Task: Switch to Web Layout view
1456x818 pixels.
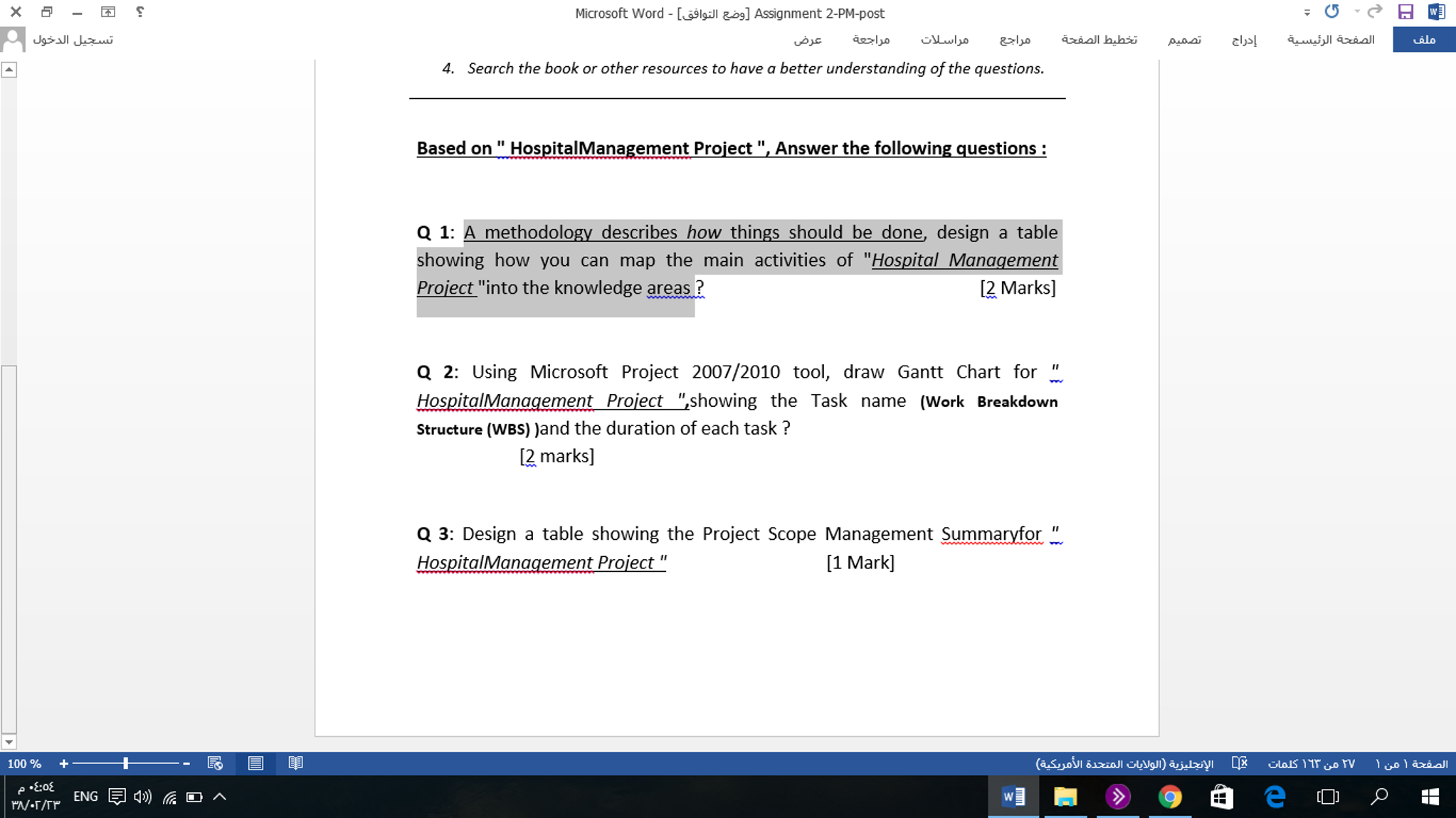Action: point(215,763)
